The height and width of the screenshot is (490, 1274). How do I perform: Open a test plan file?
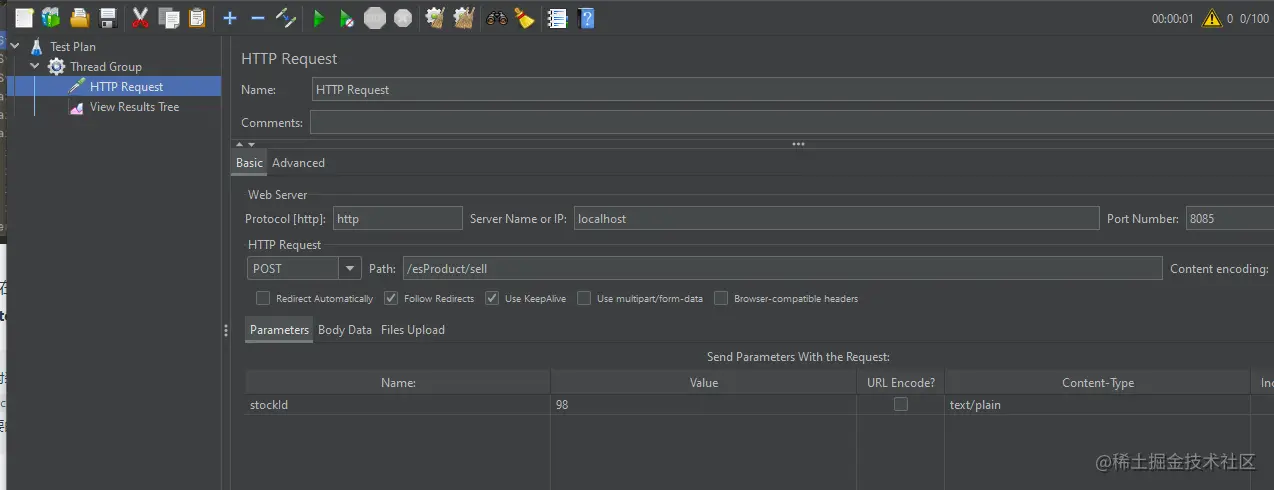pos(79,17)
